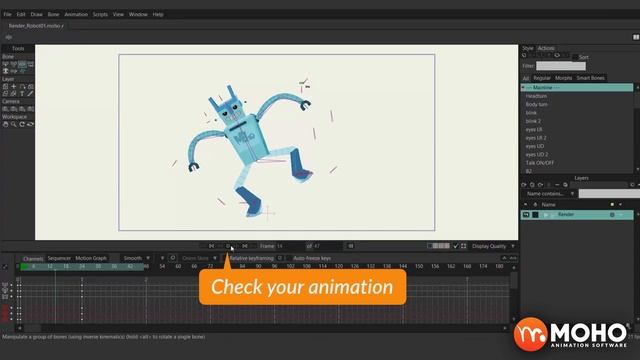
Task: Click the Render_Robot01 document tab
Action: (x=36, y=26)
